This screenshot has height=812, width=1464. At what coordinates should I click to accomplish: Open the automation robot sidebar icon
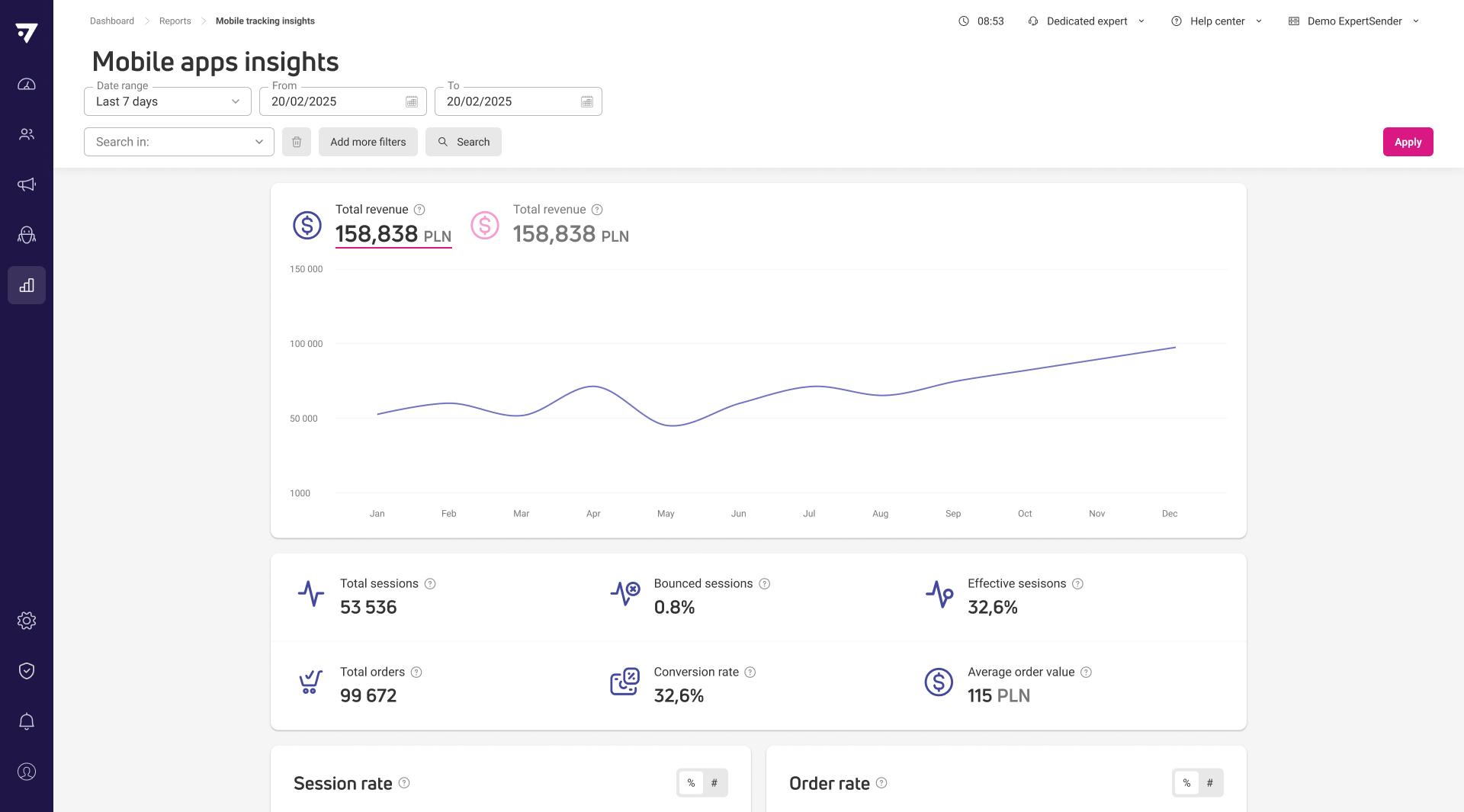[x=27, y=235]
